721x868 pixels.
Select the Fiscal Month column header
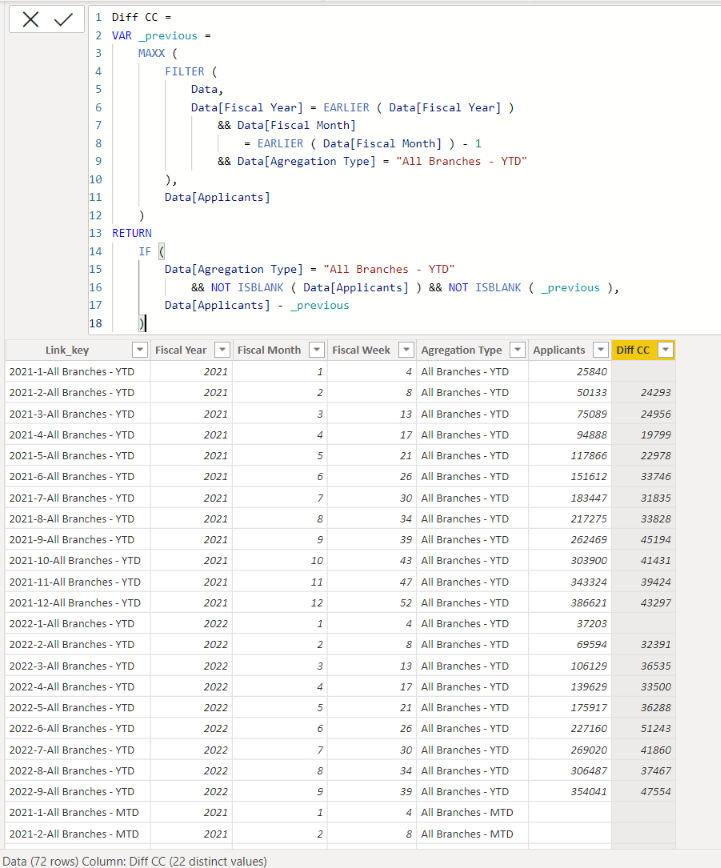tap(269, 350)
